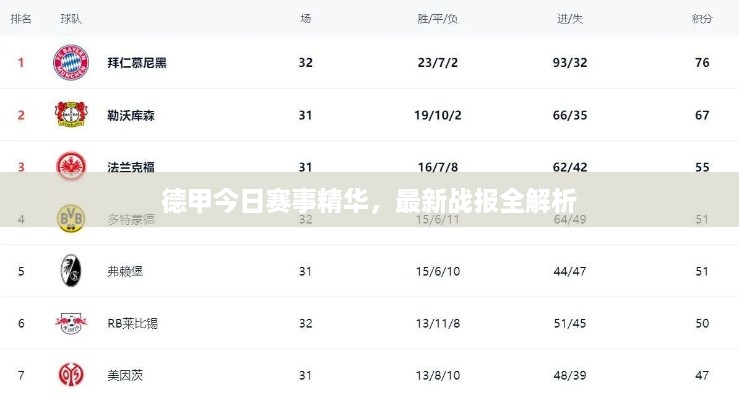Click the SC Freiburg club logo
Screen dimensions: 739x400
pos(71,270)
